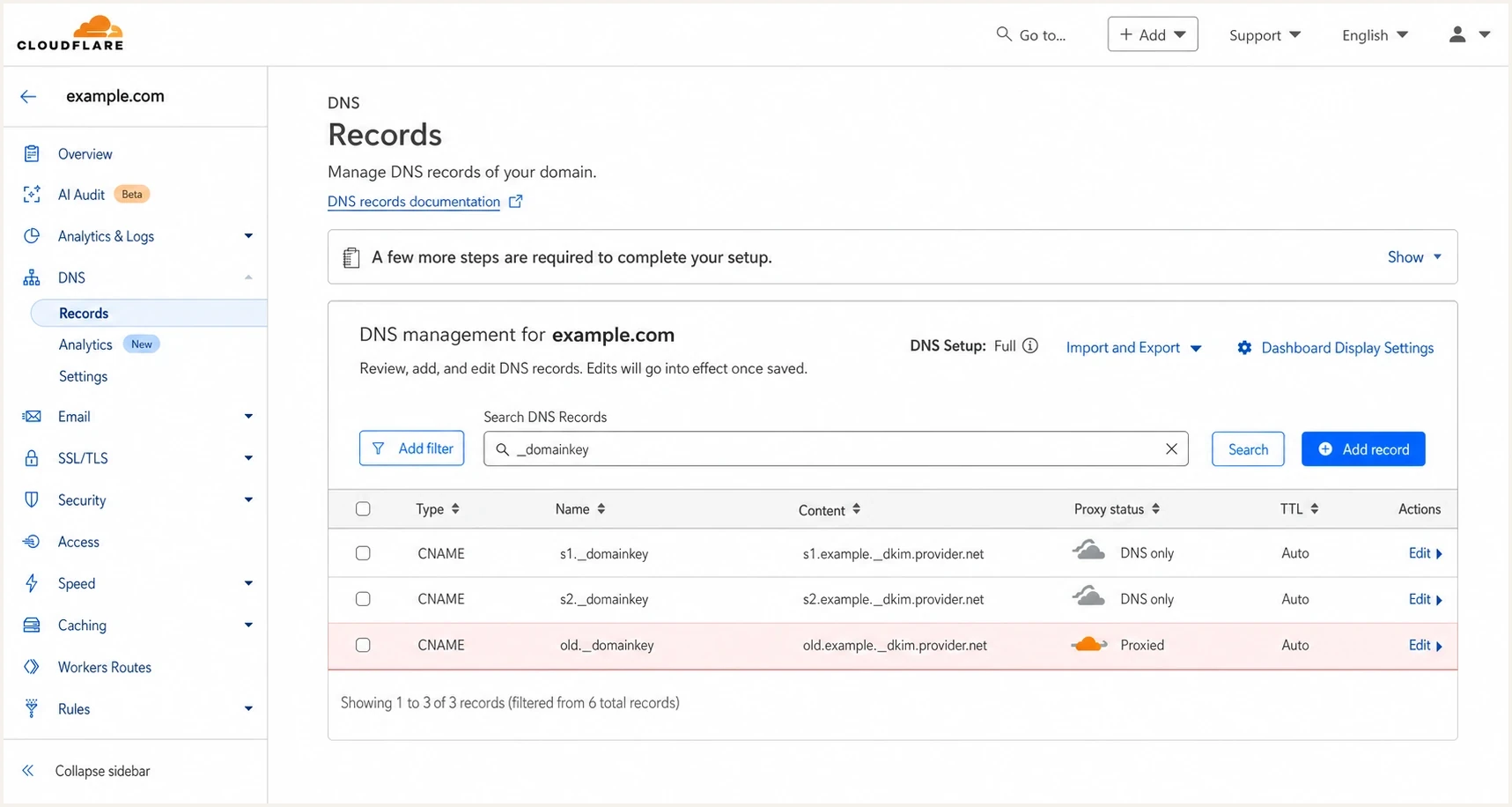Open the Records submenu item
Screen dimensions: 1512x807
point(149,313)
